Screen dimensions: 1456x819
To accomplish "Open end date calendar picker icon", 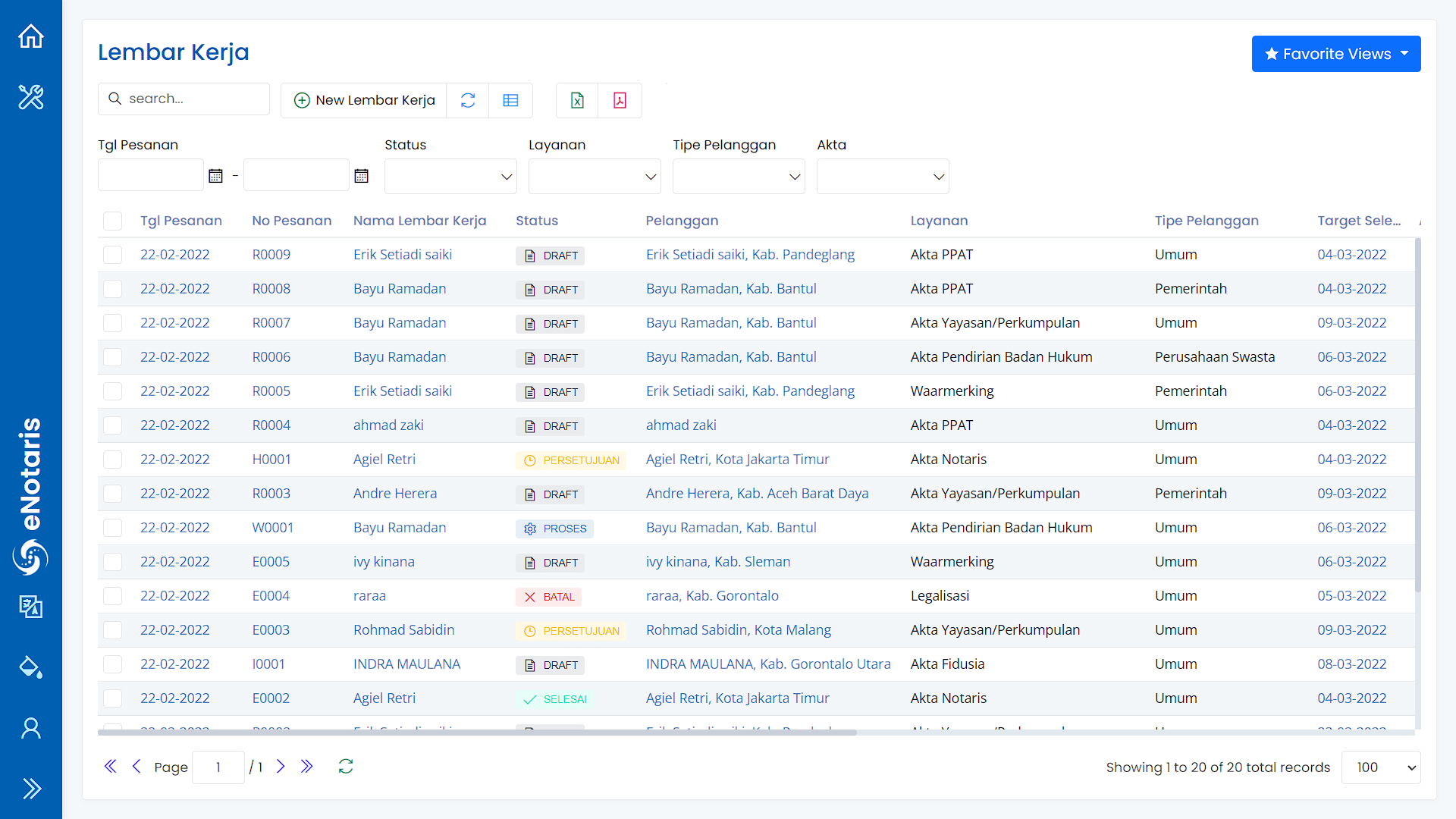I will click(362, 176).
